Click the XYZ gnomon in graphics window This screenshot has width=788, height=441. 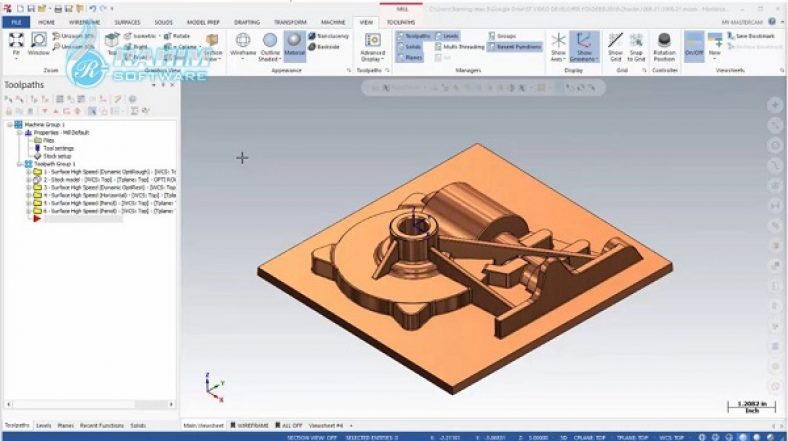(x=214, y=387)
